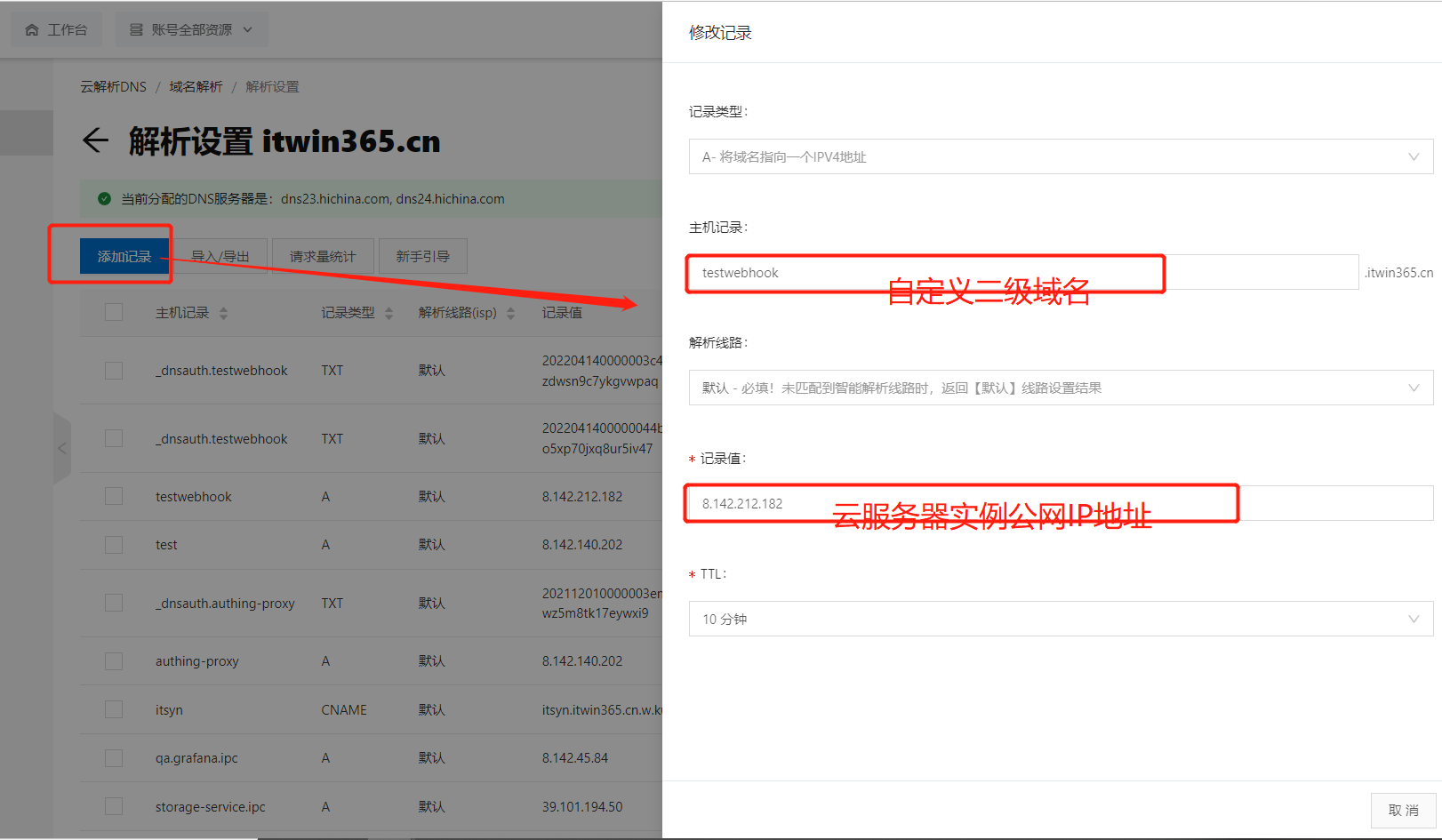Image resolution: width=1442 pixels, height=840 pixels.
Task: Tick the authing-proxy A record checkbox
Action: [114, 660]
